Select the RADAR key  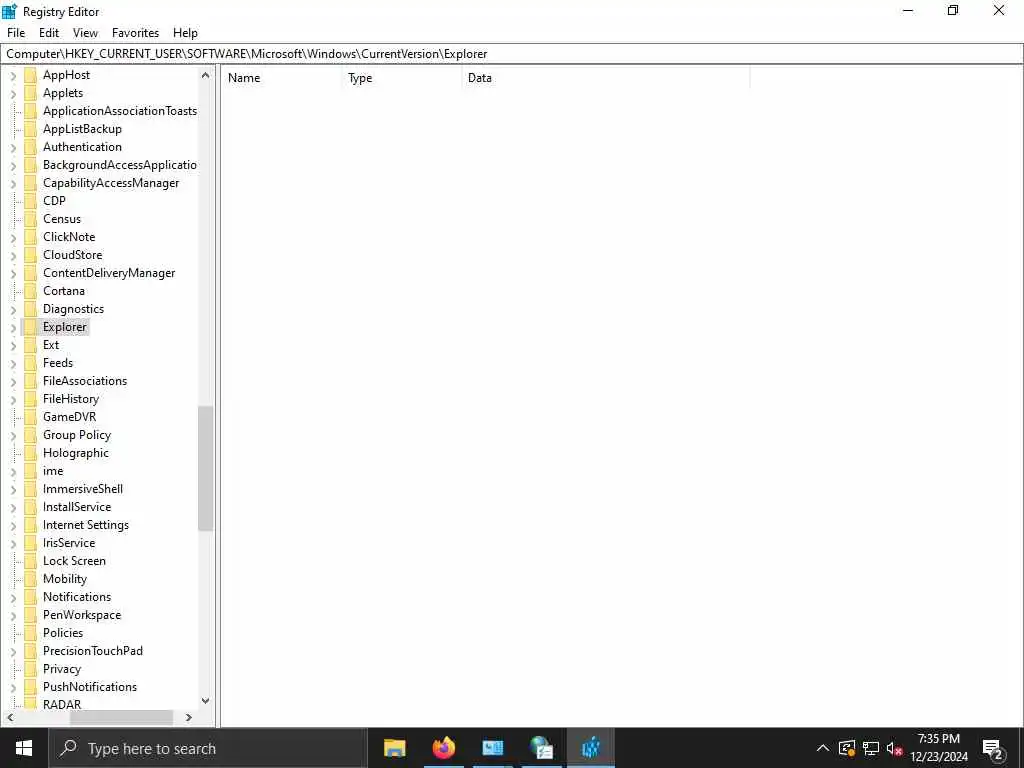[62, 704]
